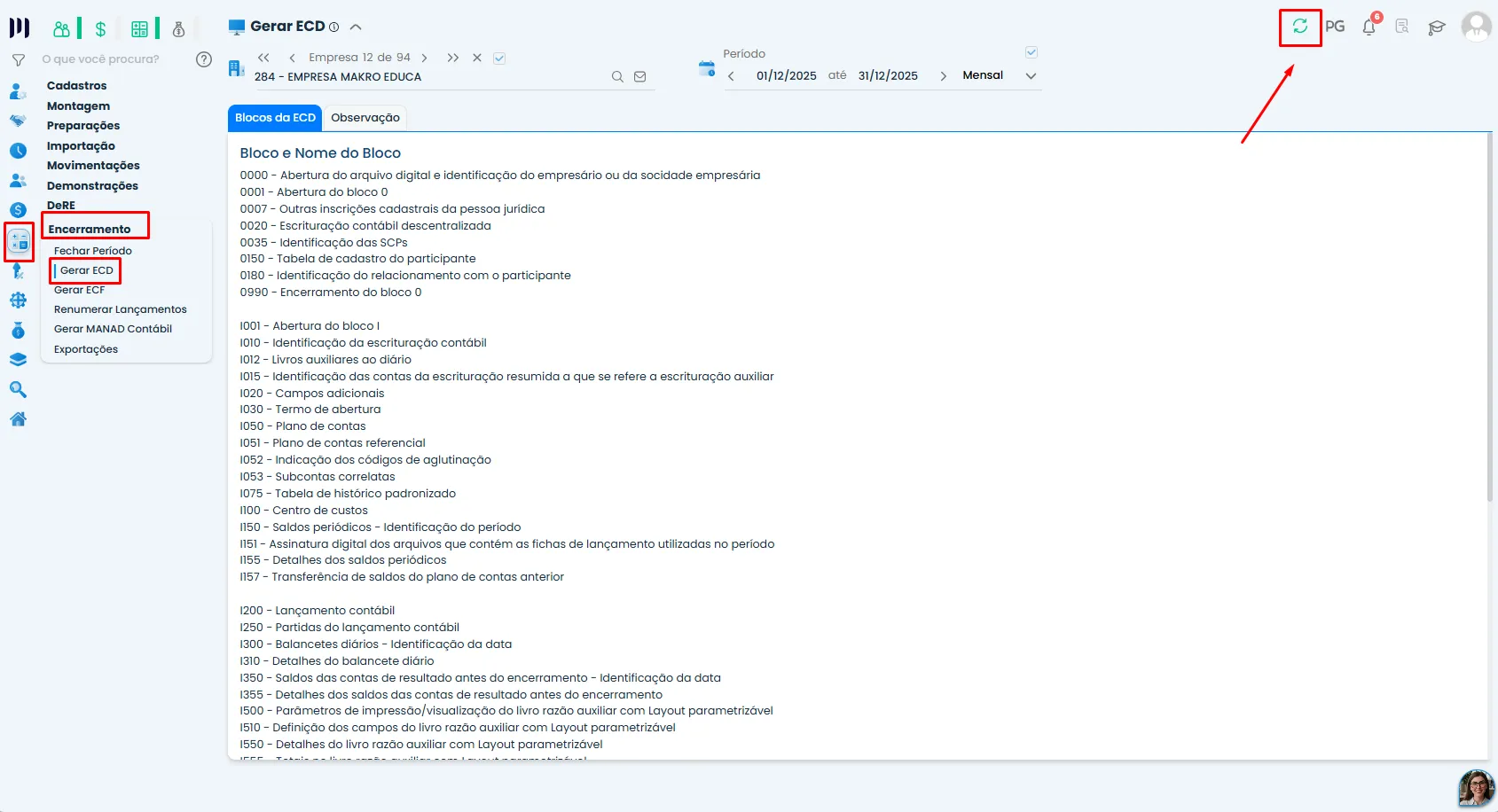Open the period calendar icon
This screenshot has height=812, width=1498.
click(x=707, y=68)
